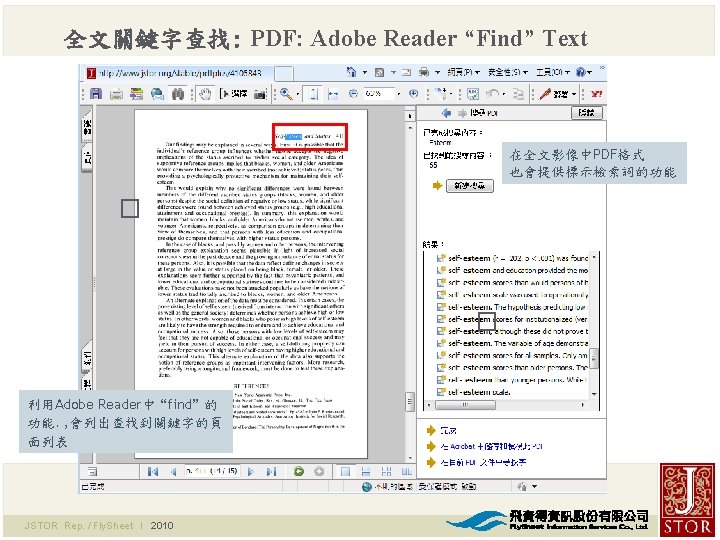
Task: Open the Sign tool dropdown arrow
Action: point(574,94)
